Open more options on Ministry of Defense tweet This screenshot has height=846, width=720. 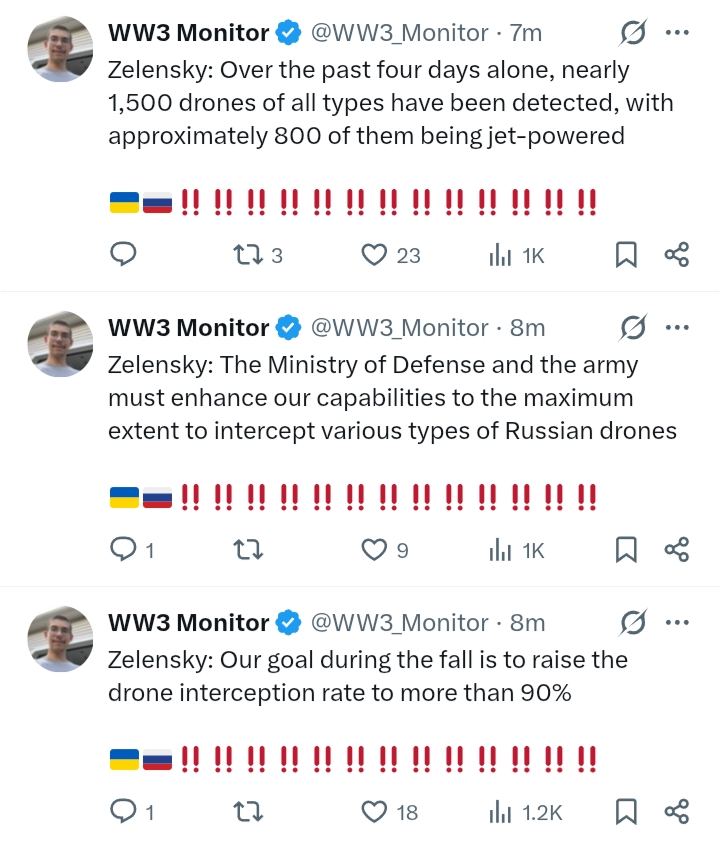click(x=677, y=328)
